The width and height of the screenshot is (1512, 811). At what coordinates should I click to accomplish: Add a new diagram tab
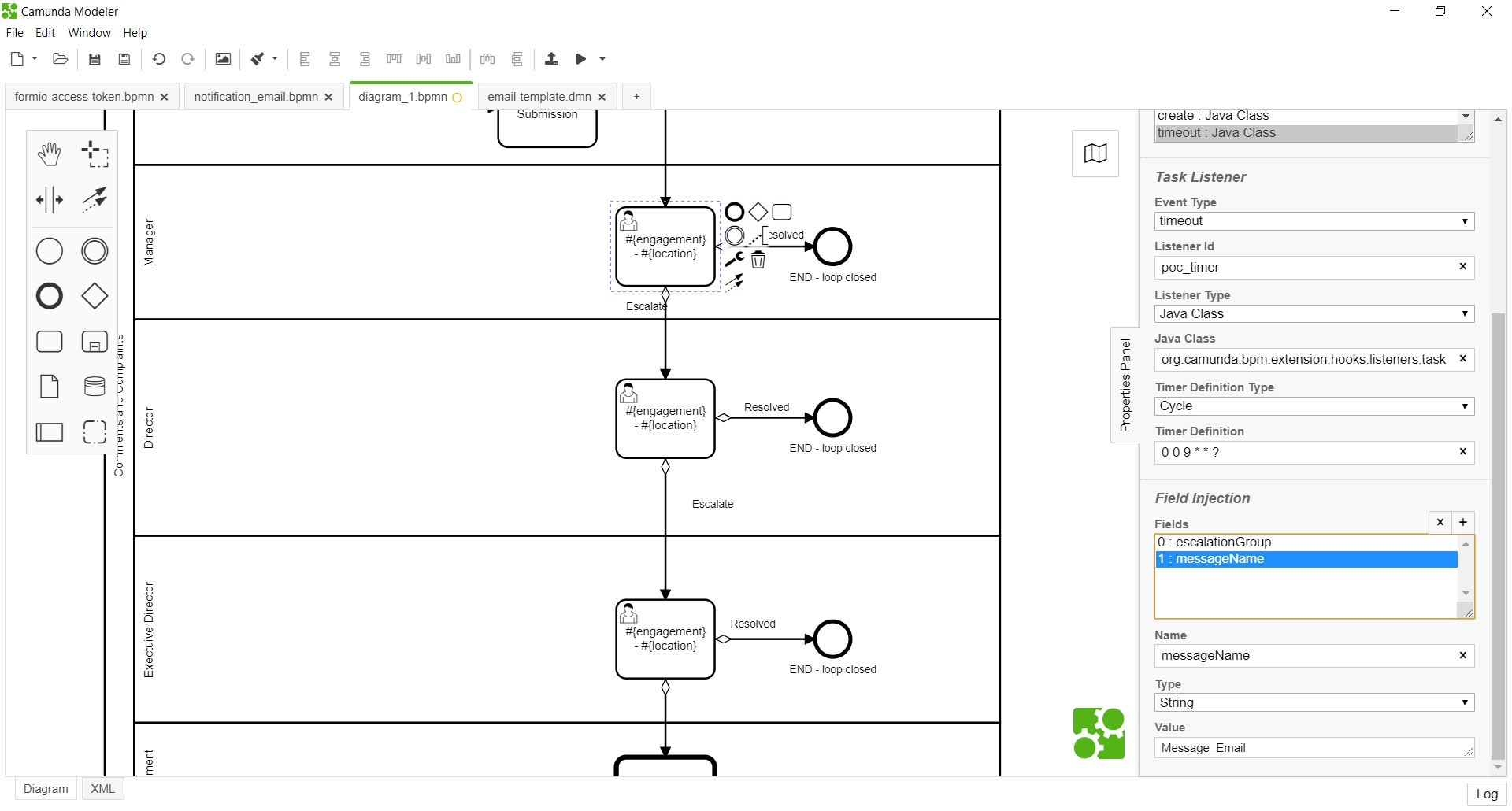pyautogui.click(x=636, y=97)
